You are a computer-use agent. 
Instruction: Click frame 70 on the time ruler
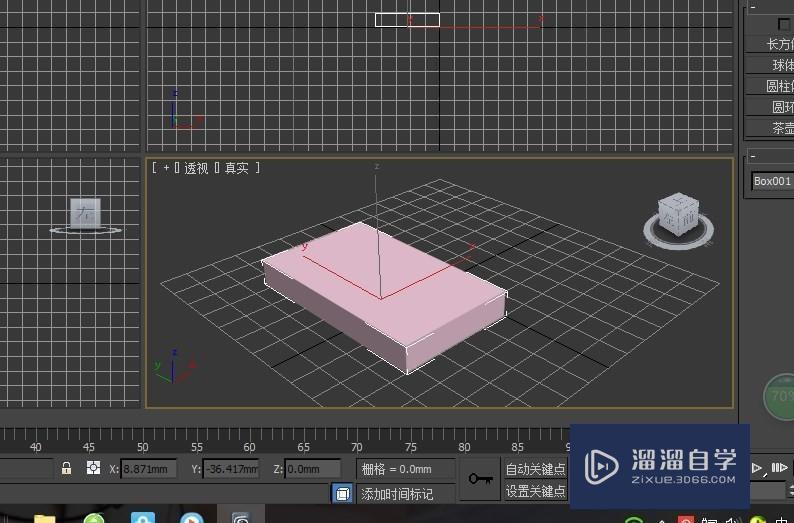pos(356,447)
